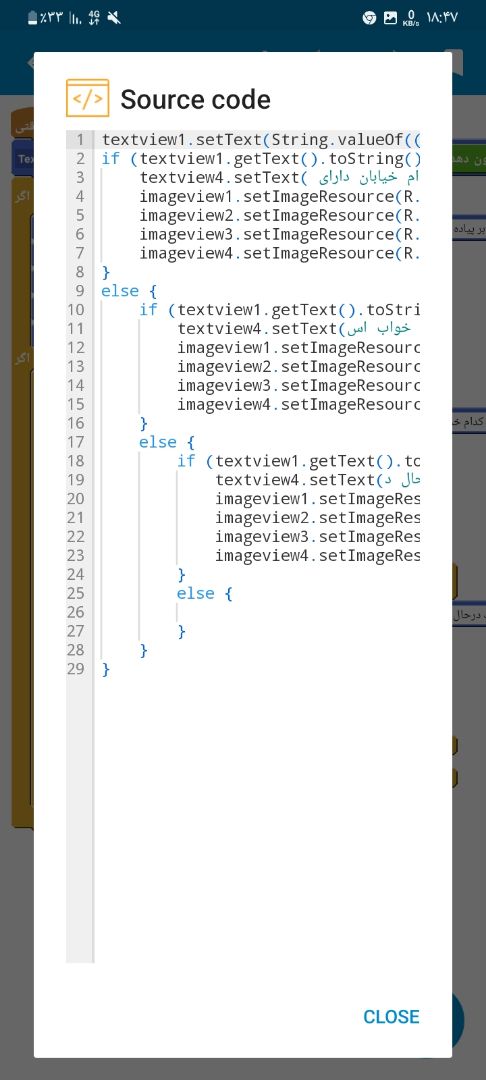Click the Source code dialog title

point(196,100)
